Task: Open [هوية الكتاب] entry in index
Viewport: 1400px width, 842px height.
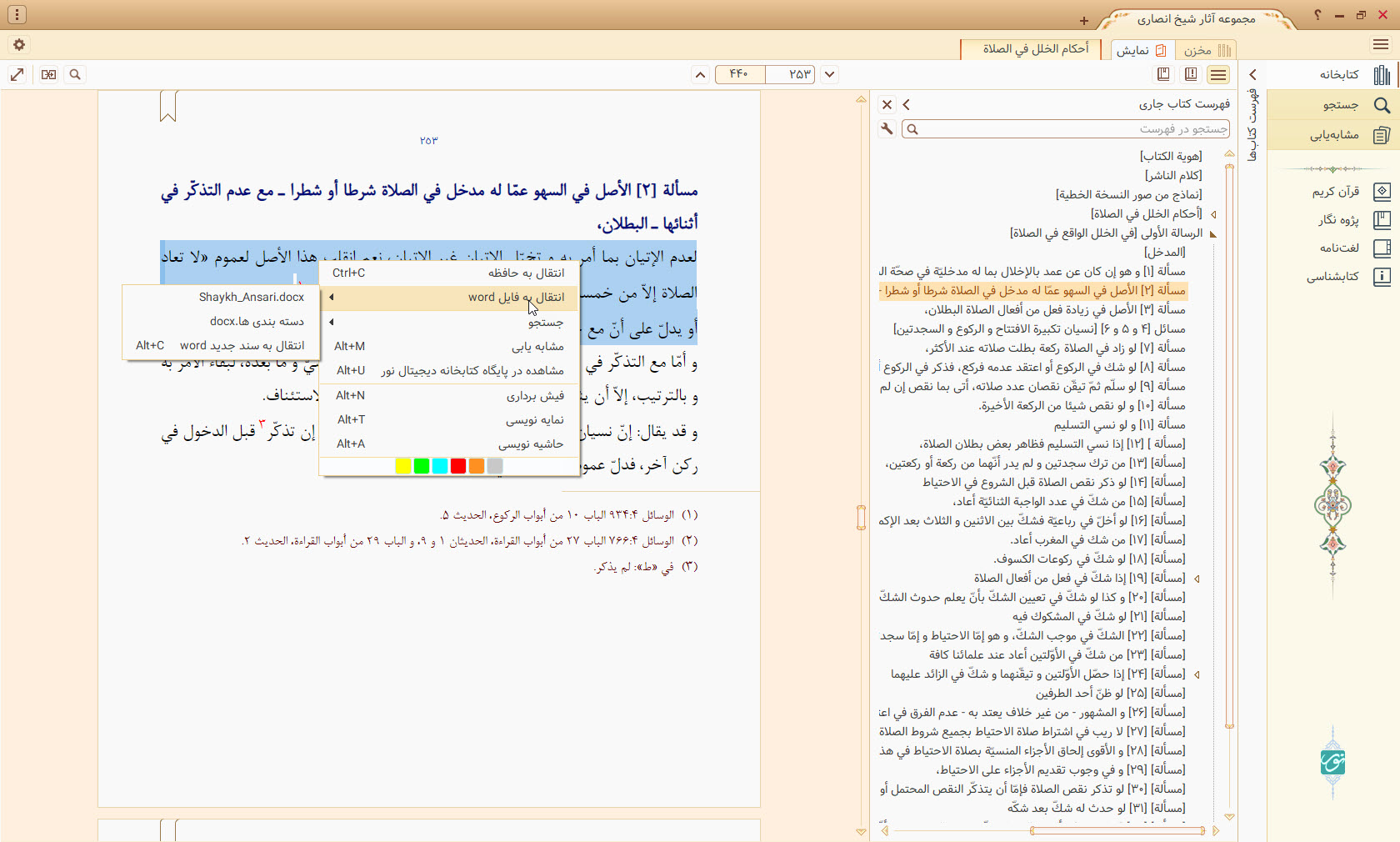Action: point(1171,157)
